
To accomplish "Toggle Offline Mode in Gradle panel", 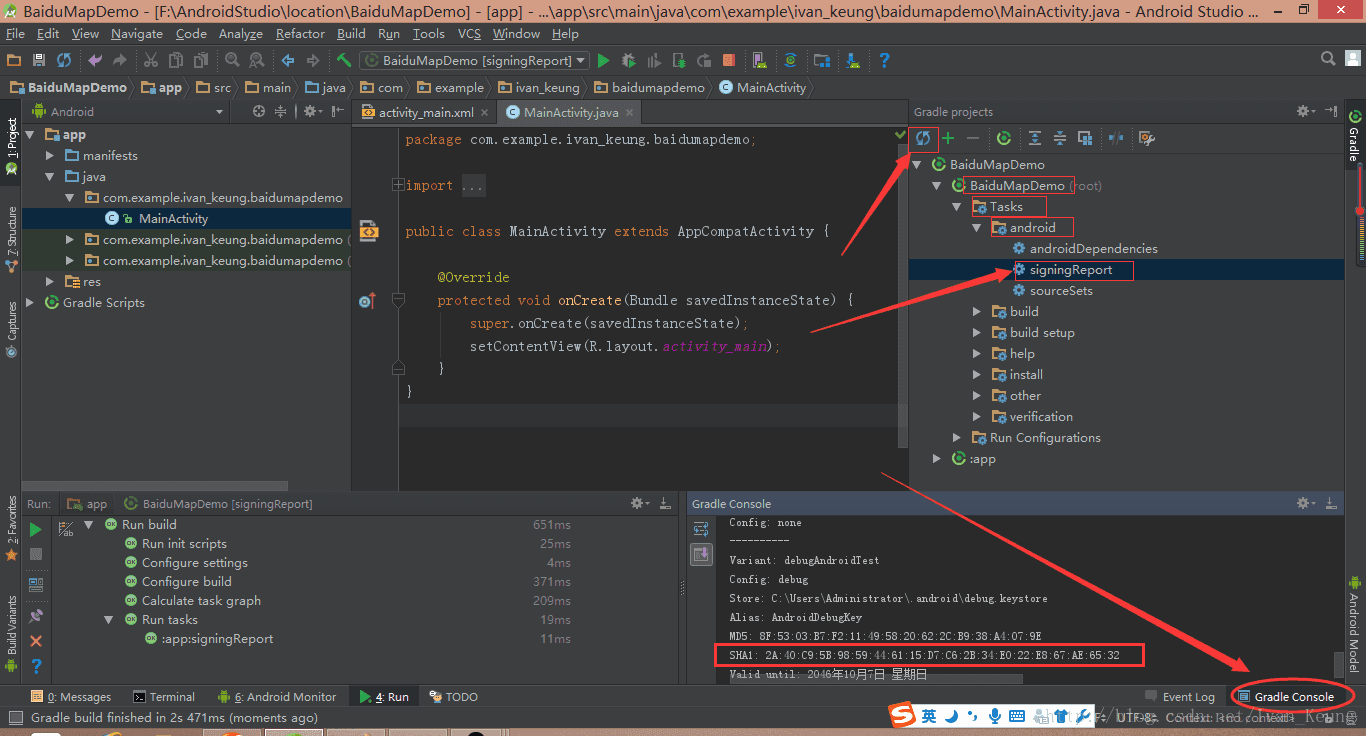I will 1116,138.
